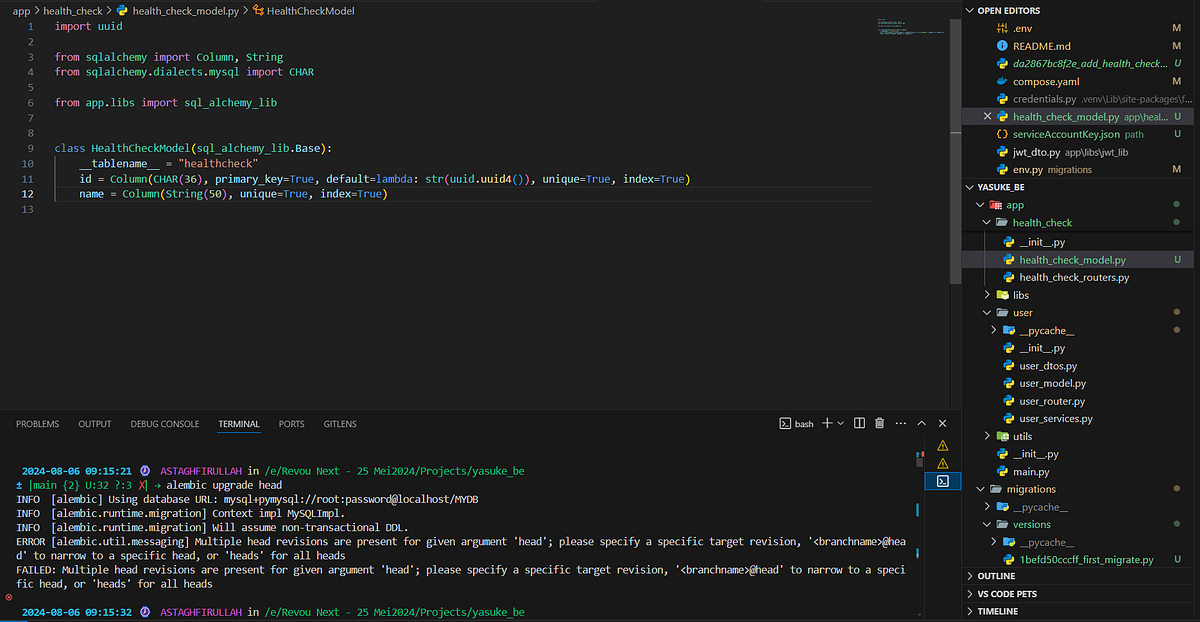1200x622 pixels.
Task: Click the bash terminal icon in the terminal tab
Action: 785,423
